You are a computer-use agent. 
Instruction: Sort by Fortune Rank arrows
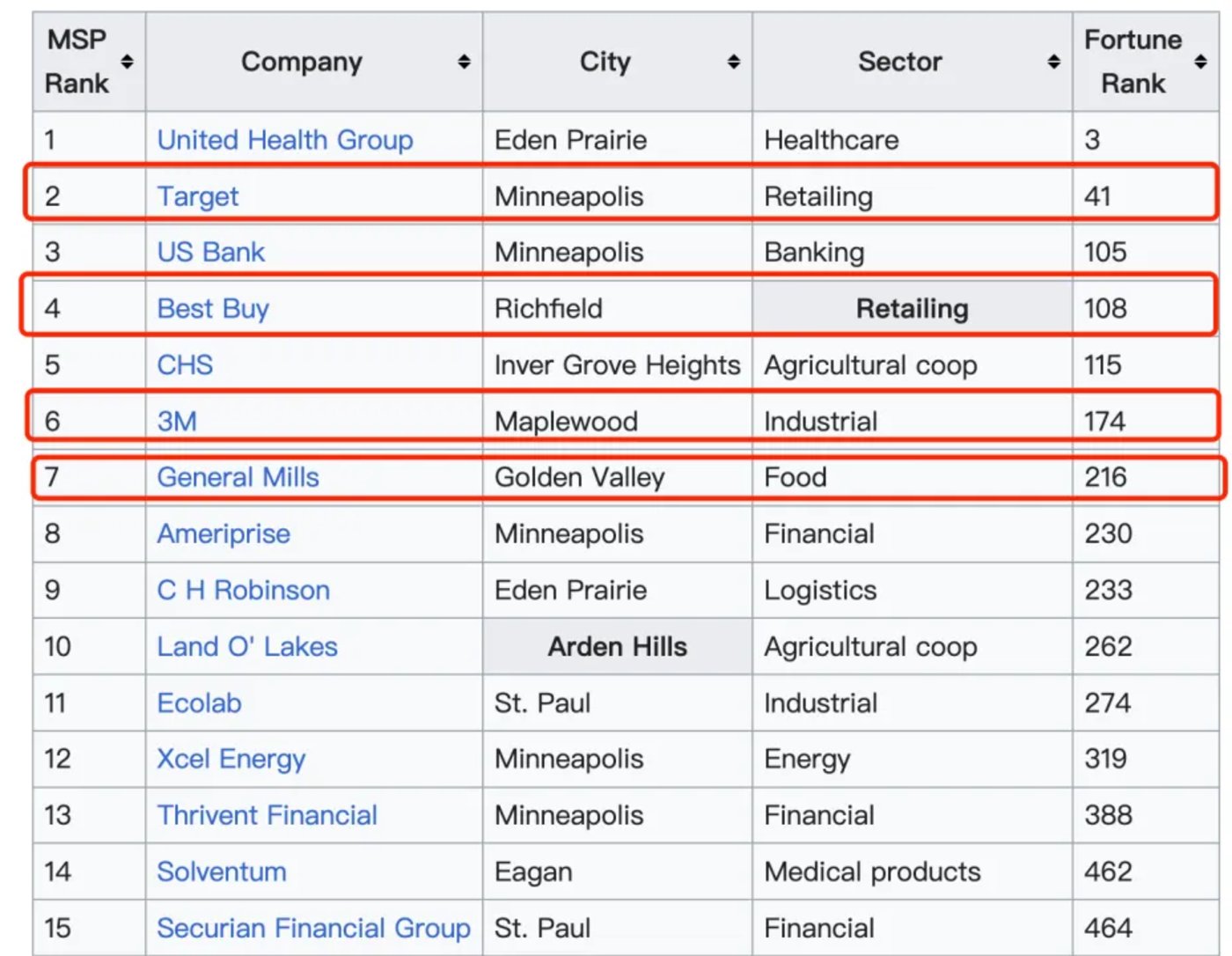(x=1200, y=62)
